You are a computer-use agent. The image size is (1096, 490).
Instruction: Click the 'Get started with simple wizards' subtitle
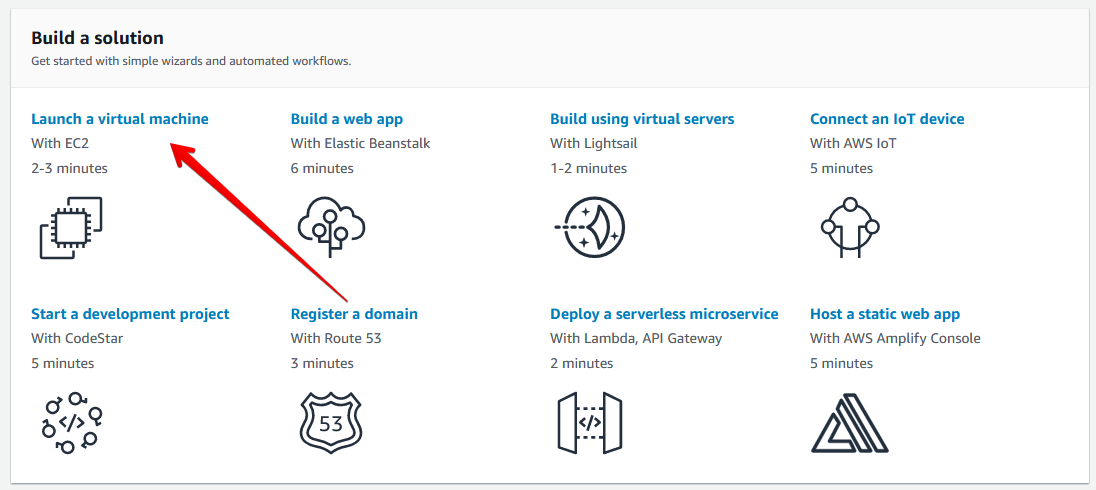[191, 61]
